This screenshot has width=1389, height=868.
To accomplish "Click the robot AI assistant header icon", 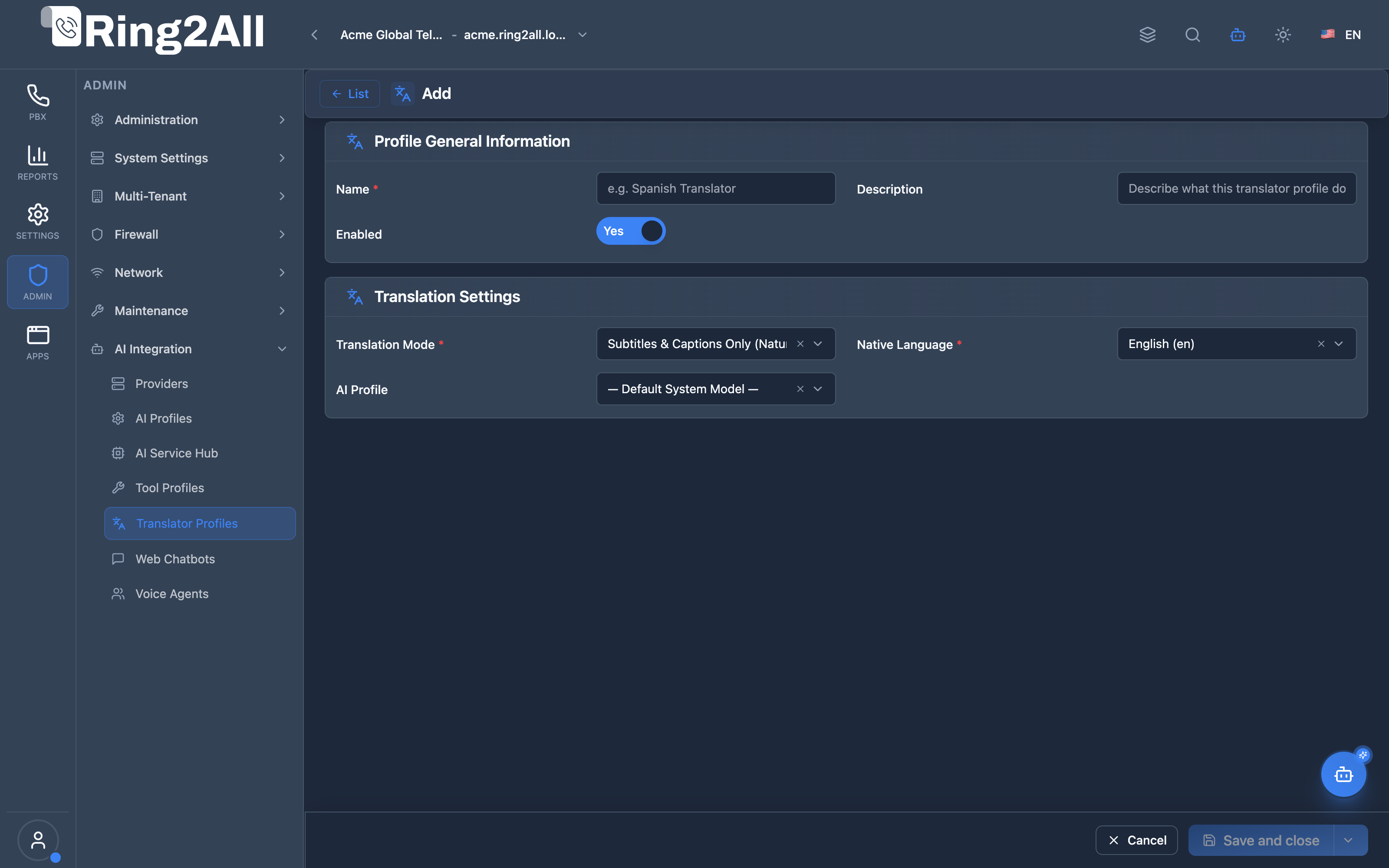I will [x=1238, y=35].
